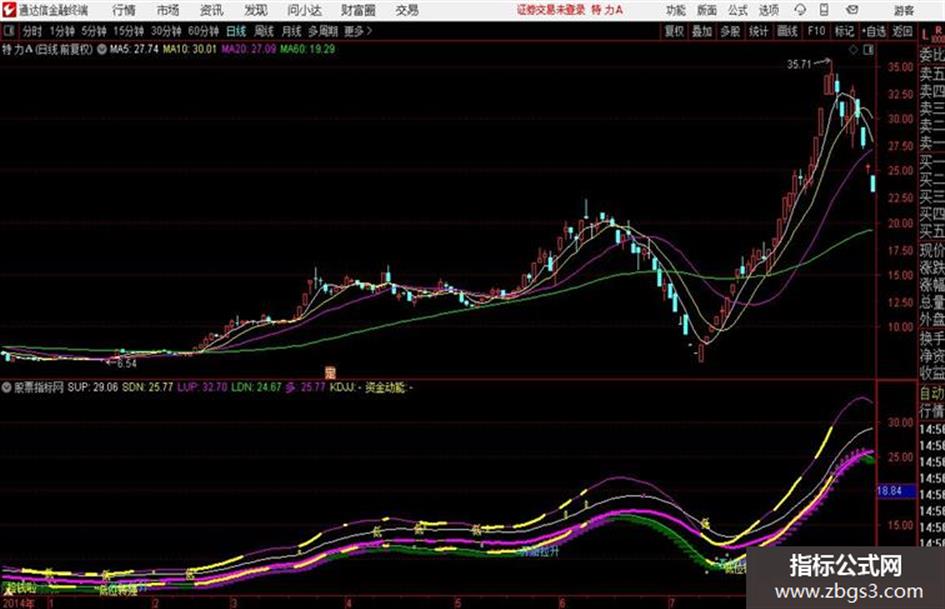Switch to the 15分钟 period tab
Viewport: 945px width, 609px height.
[x=128, y=31]
